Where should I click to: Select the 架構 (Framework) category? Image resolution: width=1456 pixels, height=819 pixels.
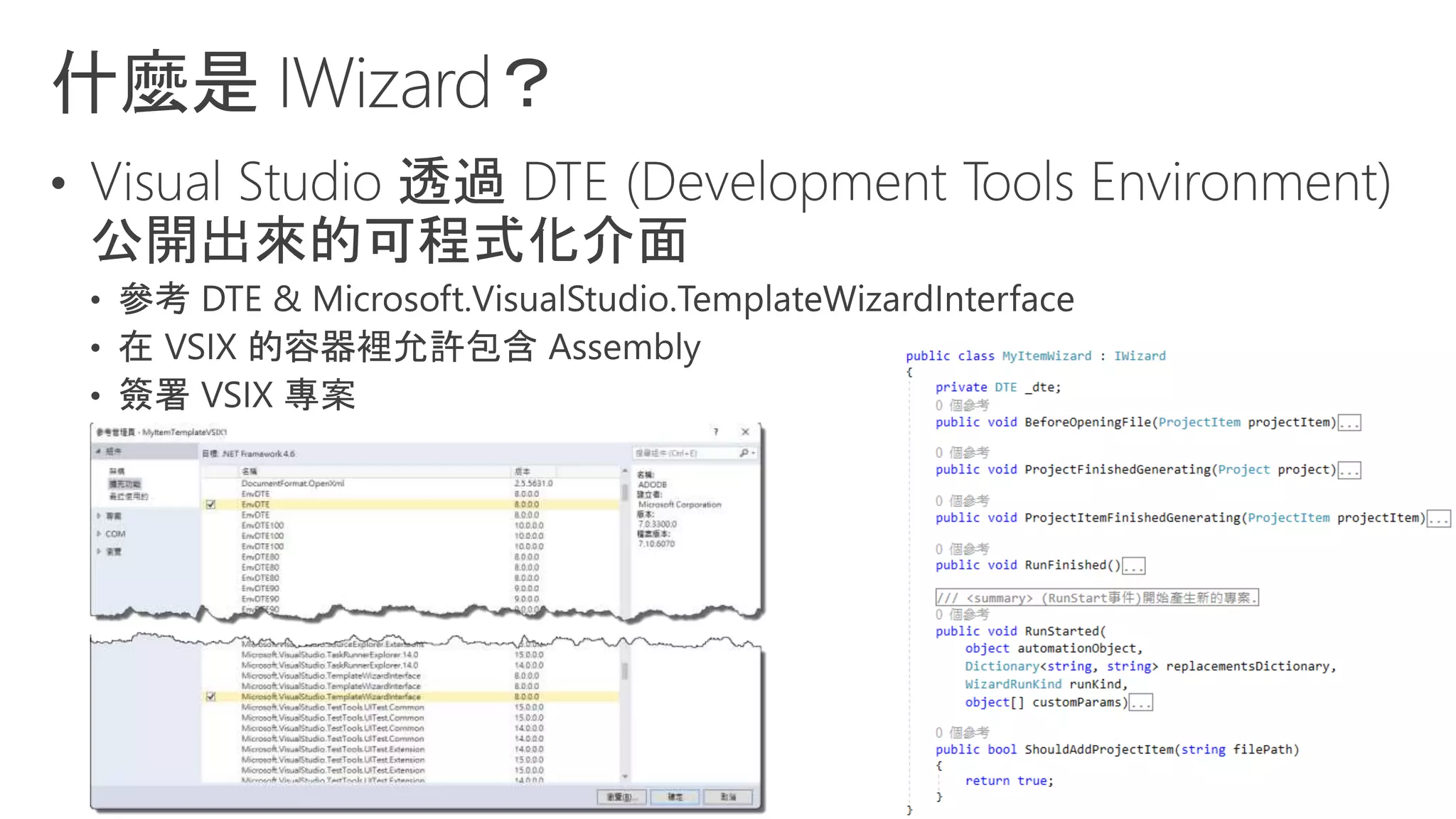point(117,471)
